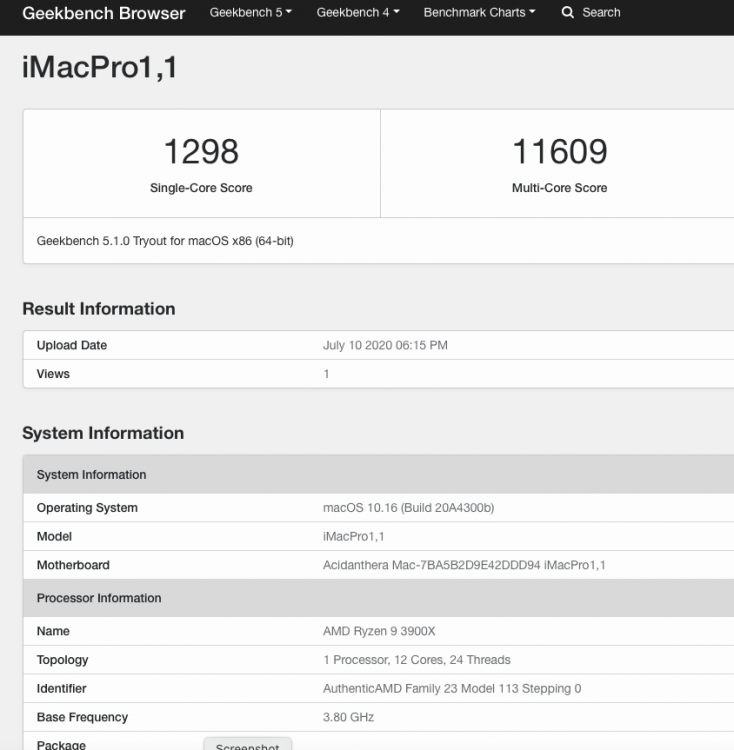Expand the Geekbench 5 dropdown menu
The width and height of the screenshot is (734, 750).
coord(250,12)
